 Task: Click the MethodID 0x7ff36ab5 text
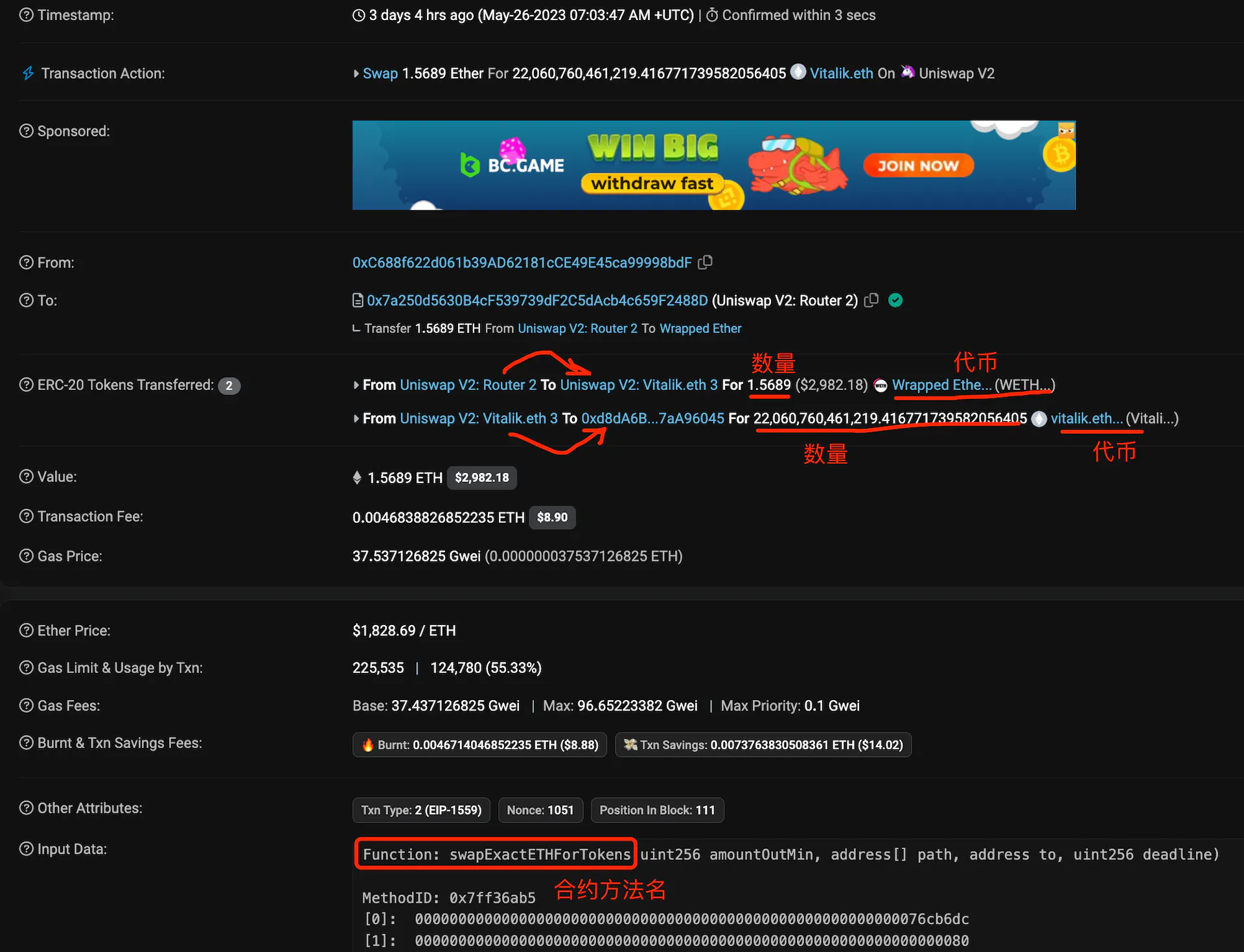(x=449, y=898)
